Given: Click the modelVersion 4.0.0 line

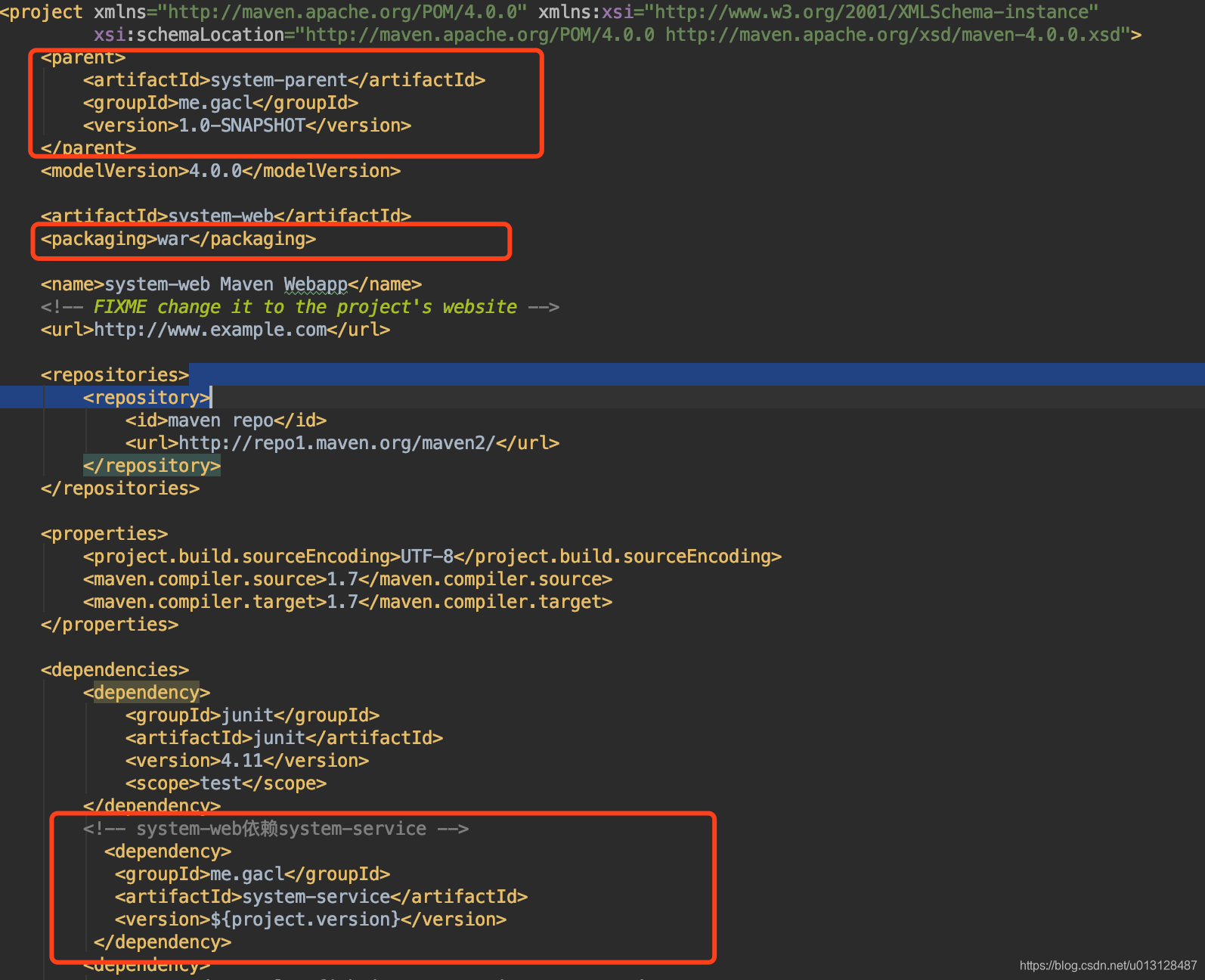Looking at the screenshot, I should pos(221,171).
